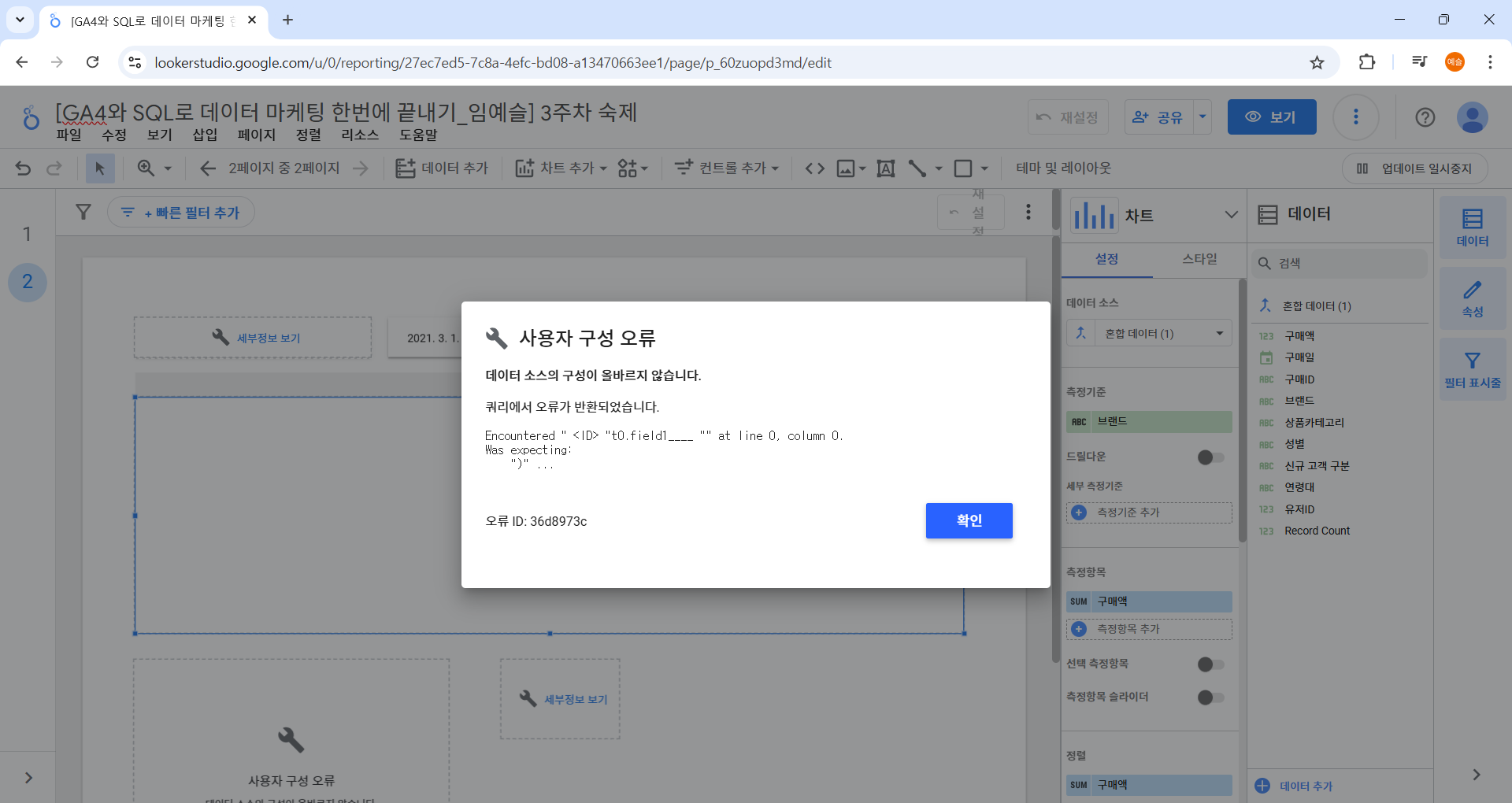Viewport: 1512px width, 803px height.
Task: Click 테마 및 레이아웃 button
Action: click(x=1063, y=168)
